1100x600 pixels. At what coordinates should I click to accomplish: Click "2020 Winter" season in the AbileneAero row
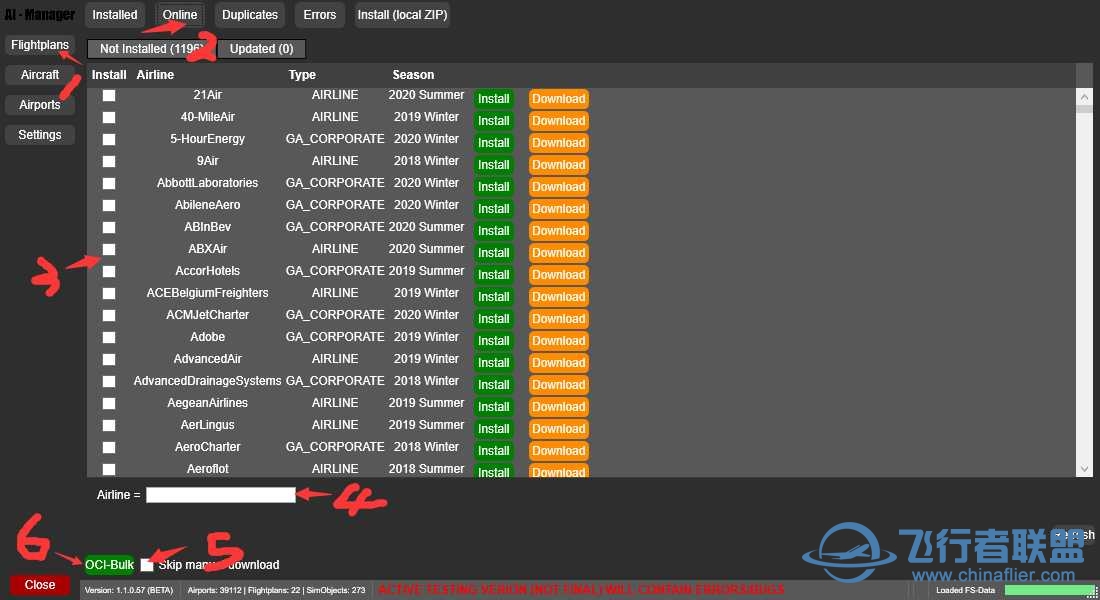tap(427, 205)
